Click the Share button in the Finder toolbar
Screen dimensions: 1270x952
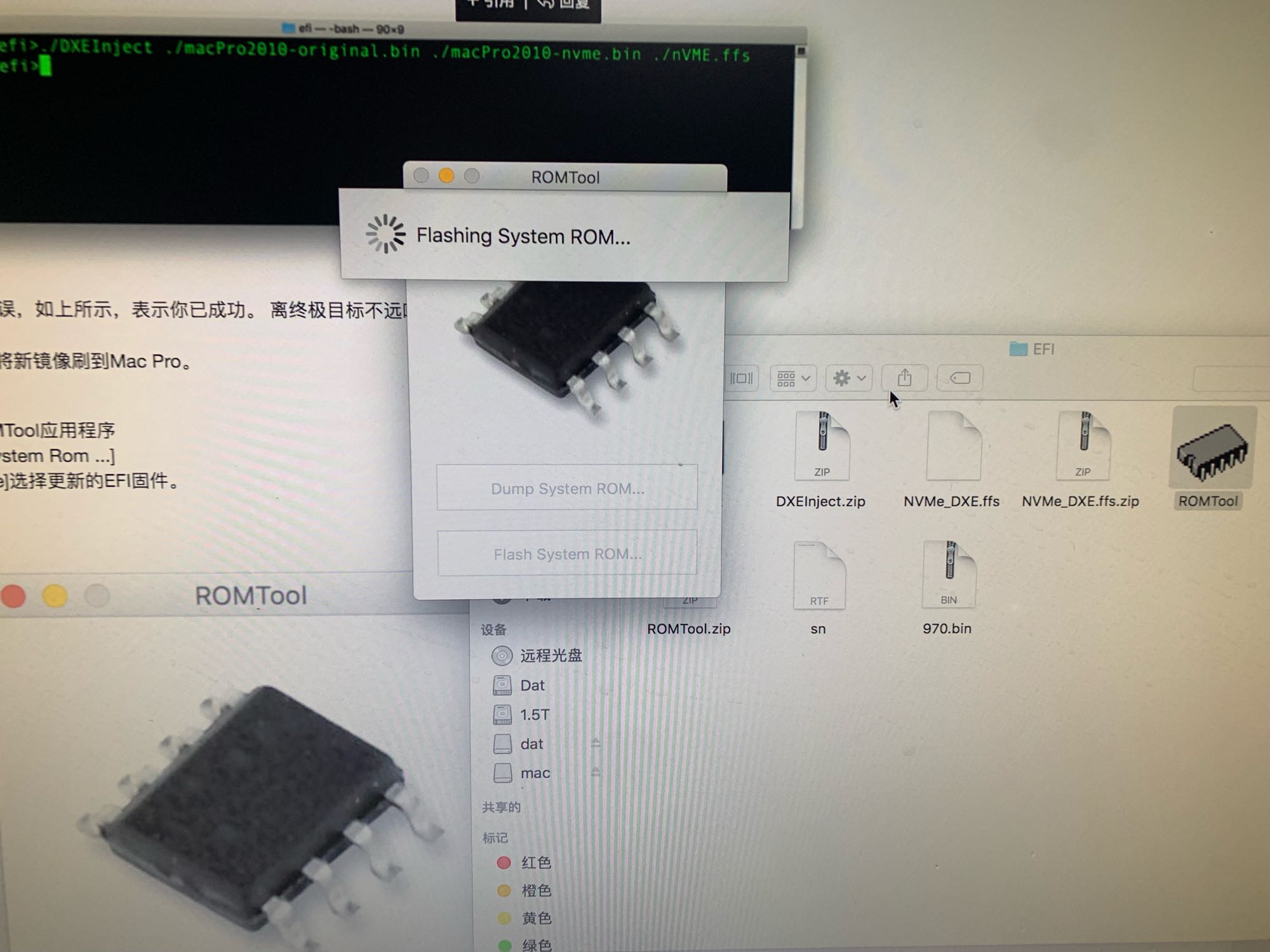point(904,378)
